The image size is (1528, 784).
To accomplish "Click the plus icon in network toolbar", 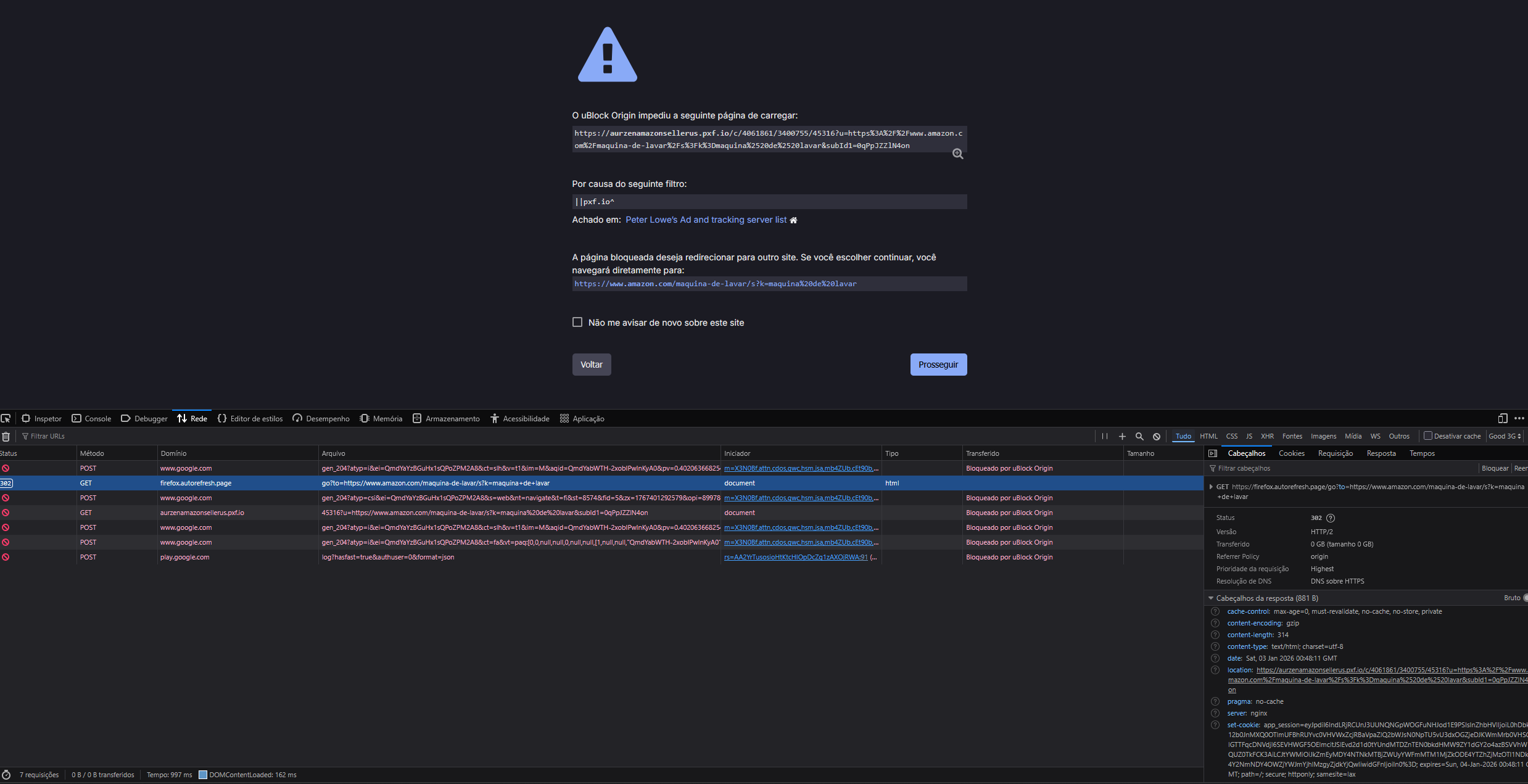I will [x=1122, y=436].
